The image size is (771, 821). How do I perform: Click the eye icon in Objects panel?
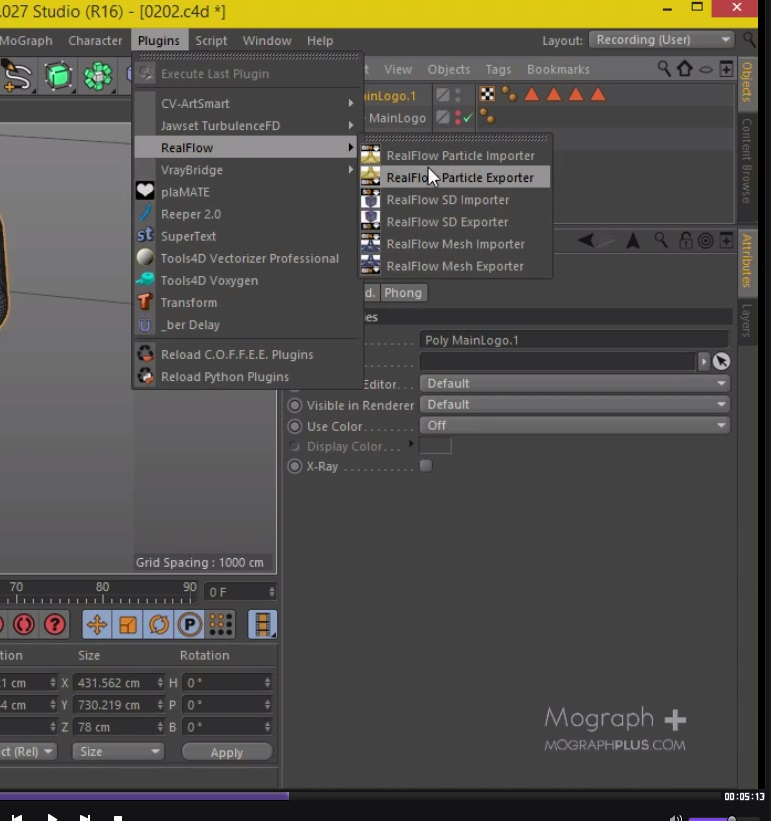pos(706,69)
